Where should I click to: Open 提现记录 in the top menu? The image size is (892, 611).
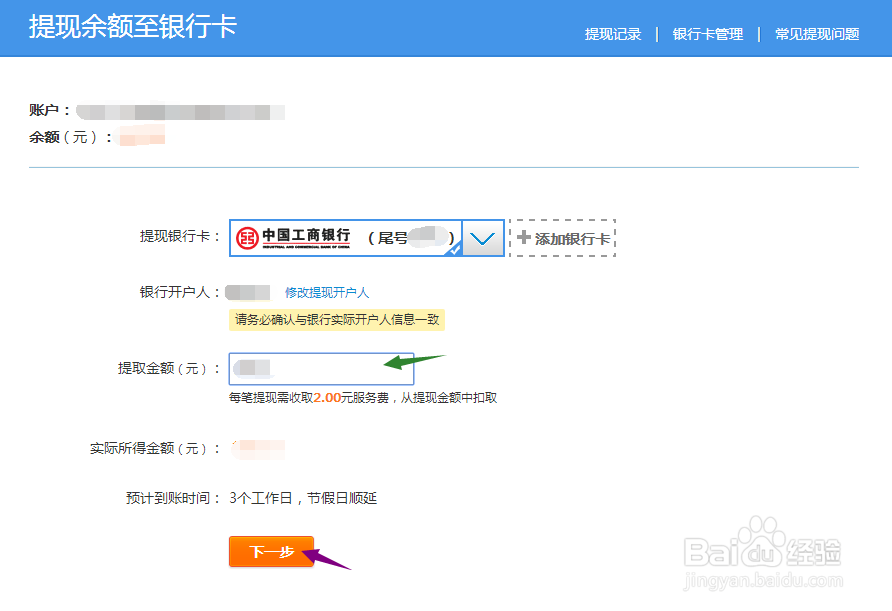(x=612, y=32)
